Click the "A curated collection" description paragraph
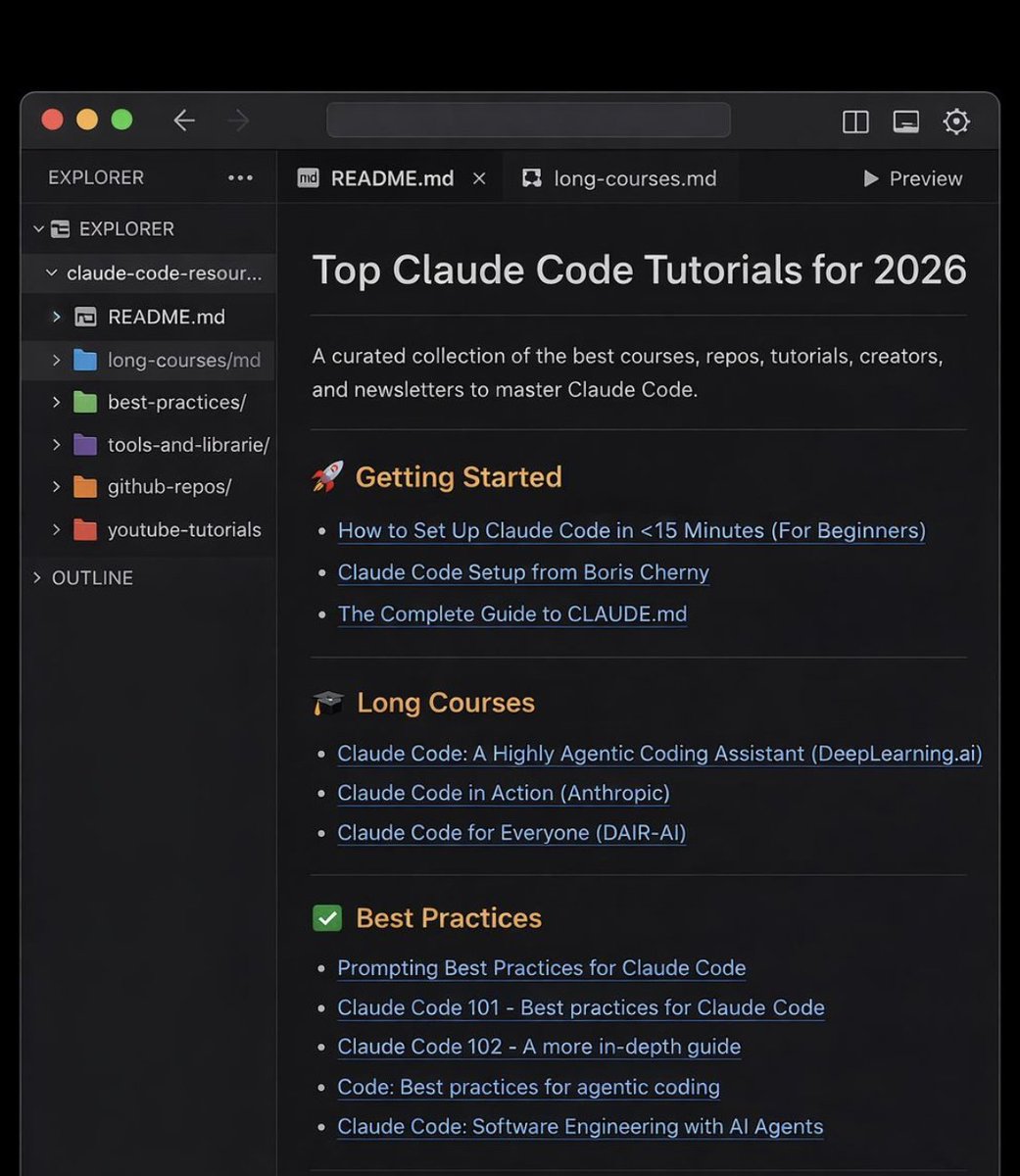The width and height of the screenshot is (1020, 1176). 627,372
